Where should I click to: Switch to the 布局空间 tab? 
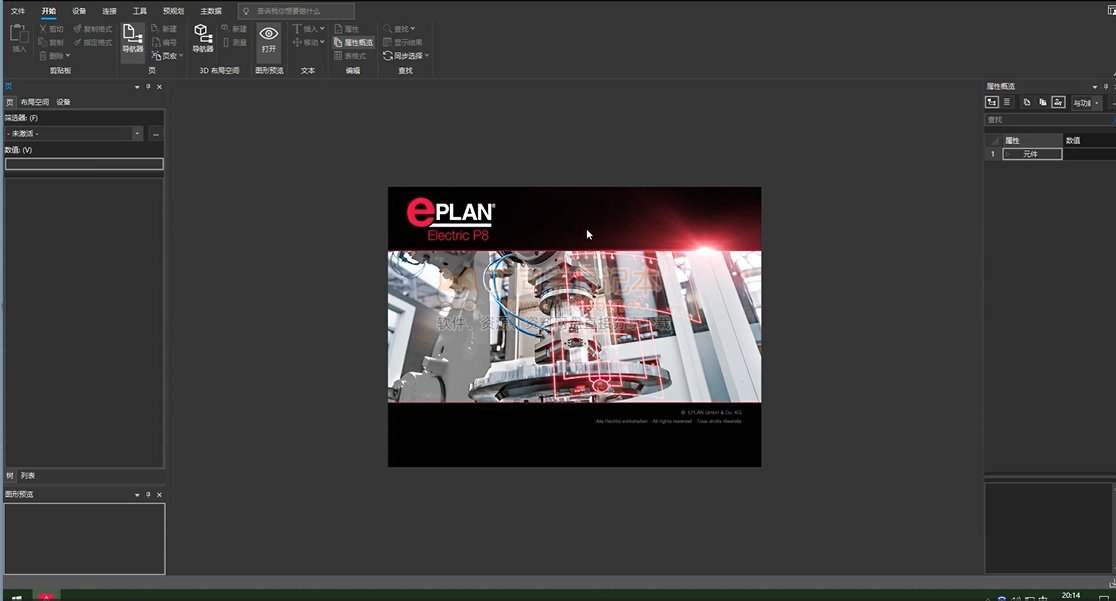(34, 102)
